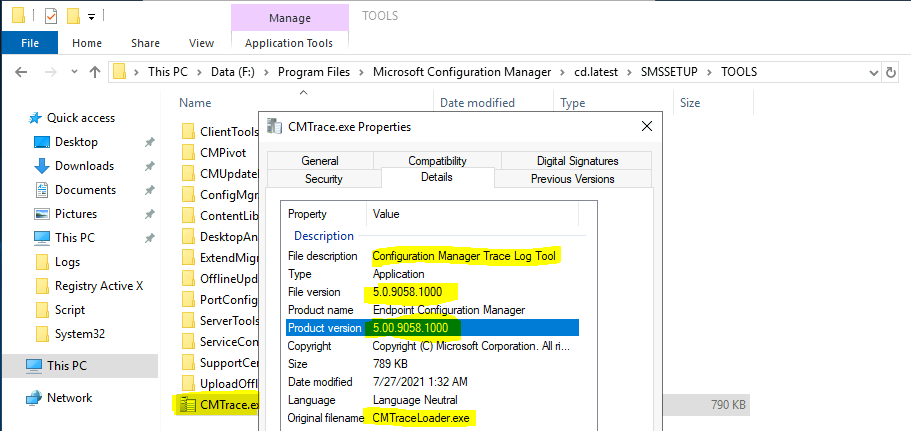Open Registry Active X folder
Screen dimensions: 911x431
[x=99, y=286]
